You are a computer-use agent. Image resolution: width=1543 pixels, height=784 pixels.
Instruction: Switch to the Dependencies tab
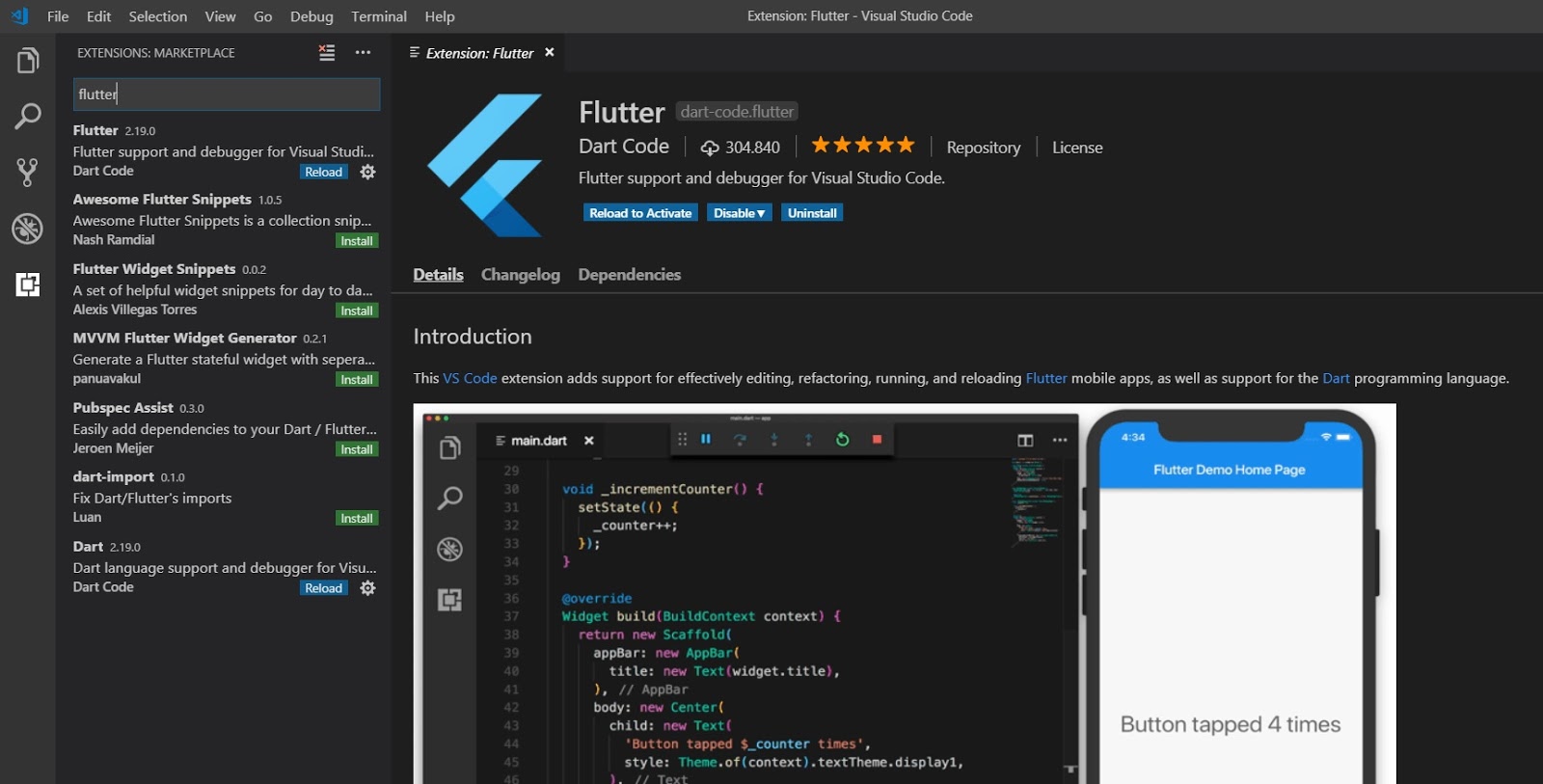coord(630,275)
